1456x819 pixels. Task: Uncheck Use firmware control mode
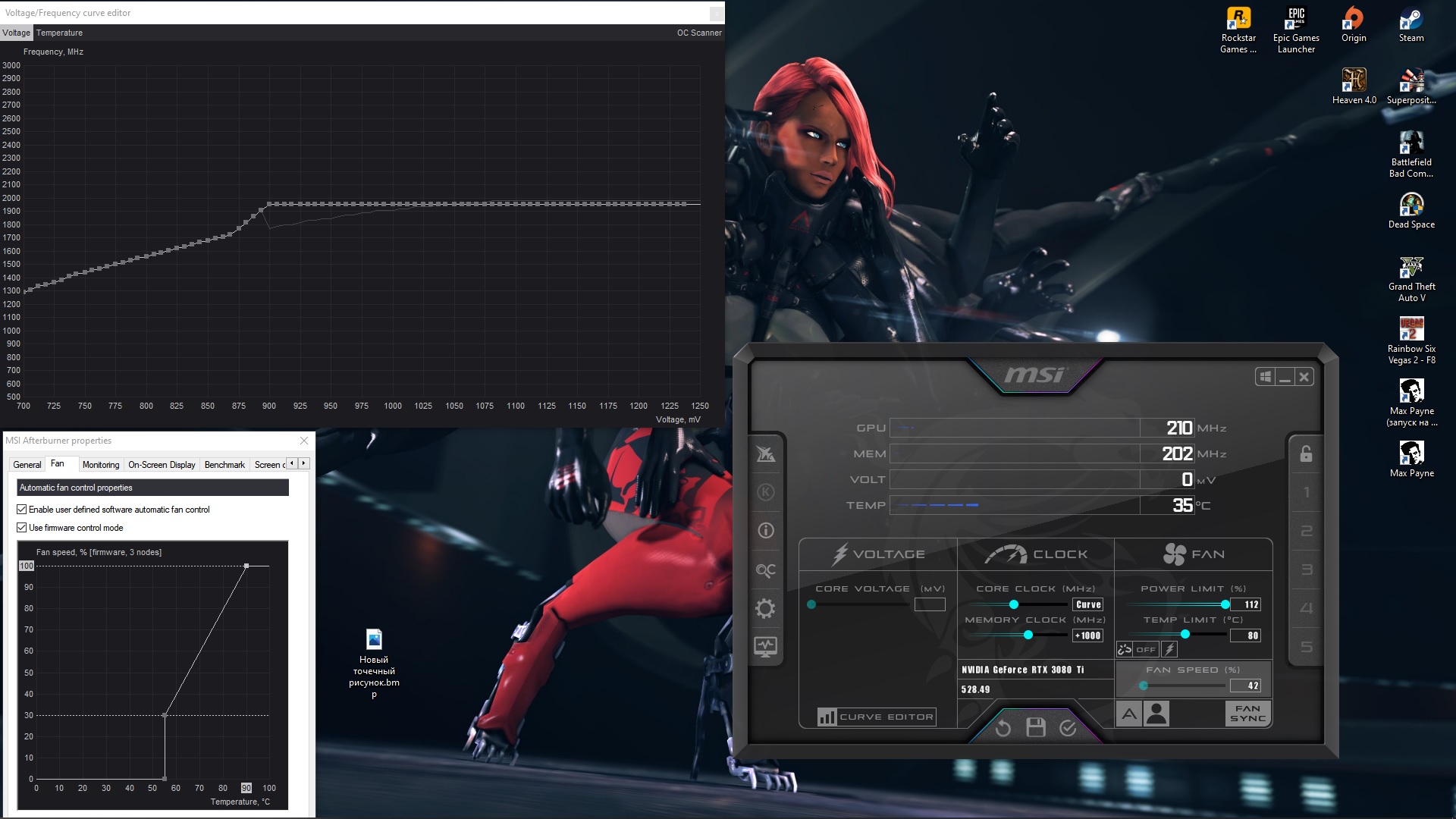(x=22, y=528)
